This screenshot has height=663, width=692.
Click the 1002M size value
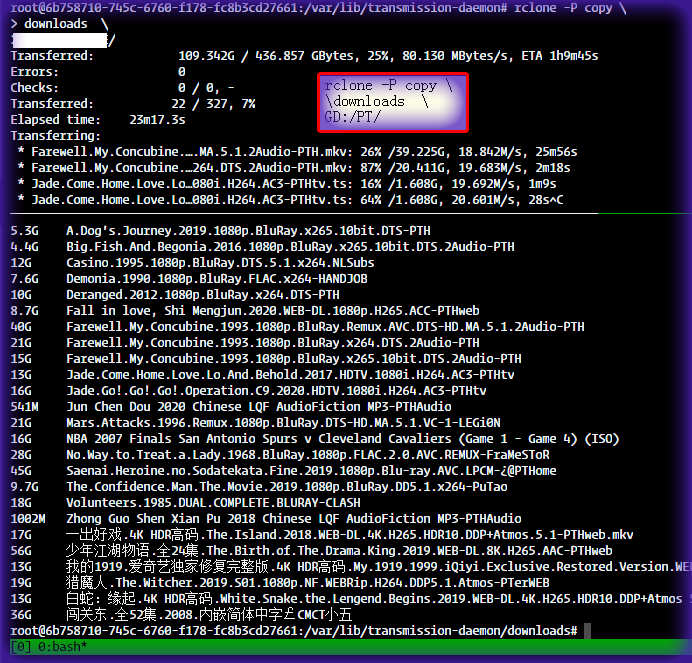[28, 519]
